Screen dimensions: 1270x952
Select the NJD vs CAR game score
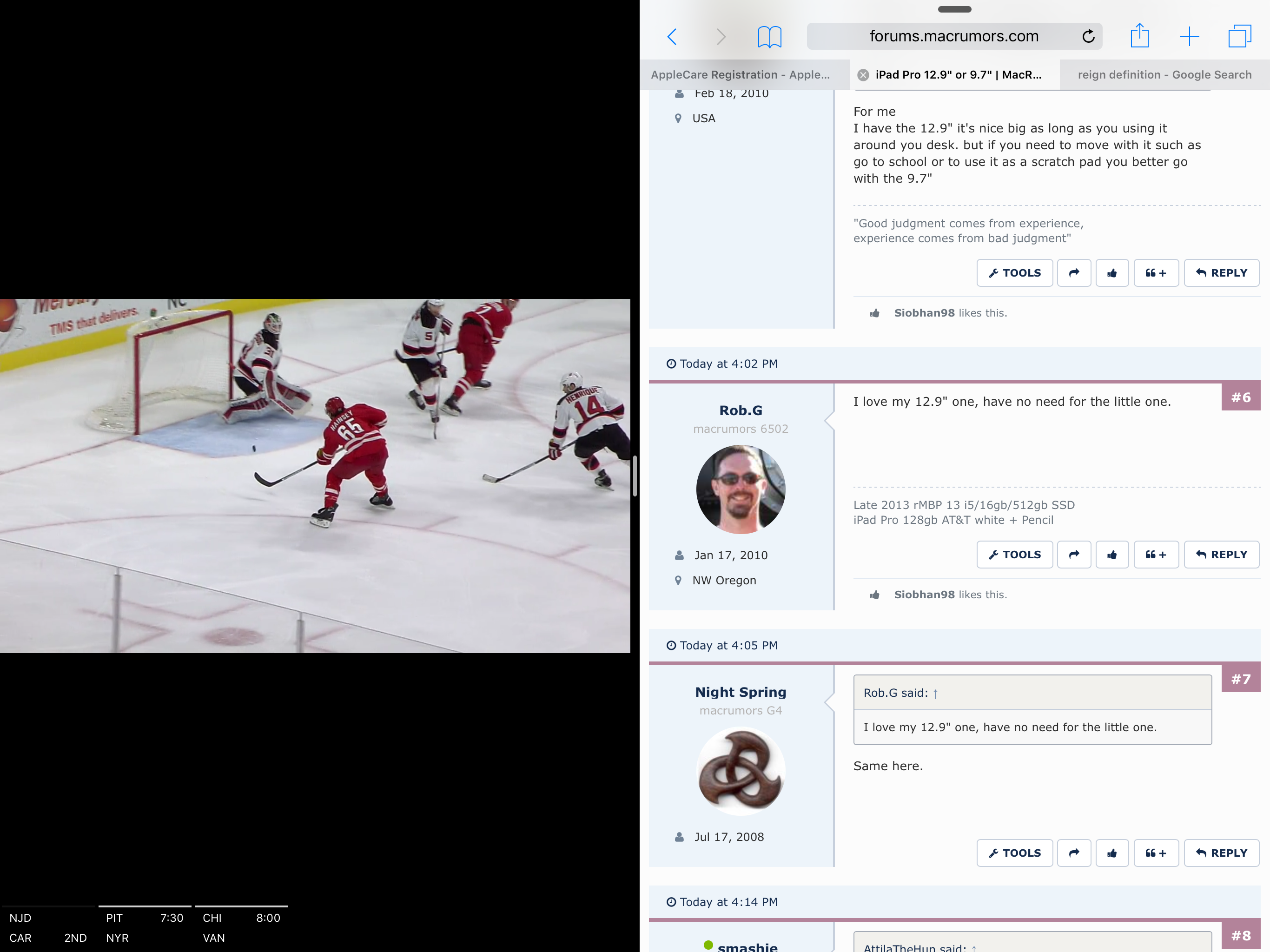pyautogui.click(x=48, y=928)
